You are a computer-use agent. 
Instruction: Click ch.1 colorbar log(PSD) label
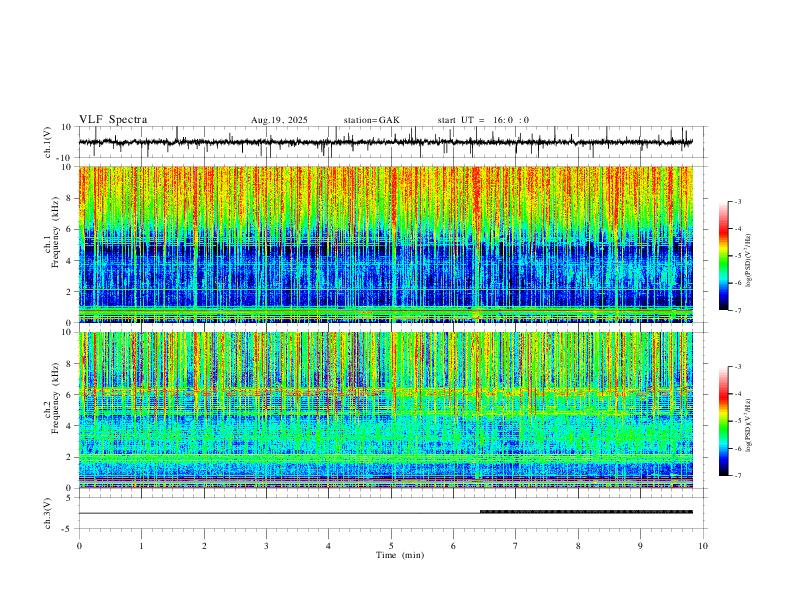pyautogui.click(x=749, y=261)
